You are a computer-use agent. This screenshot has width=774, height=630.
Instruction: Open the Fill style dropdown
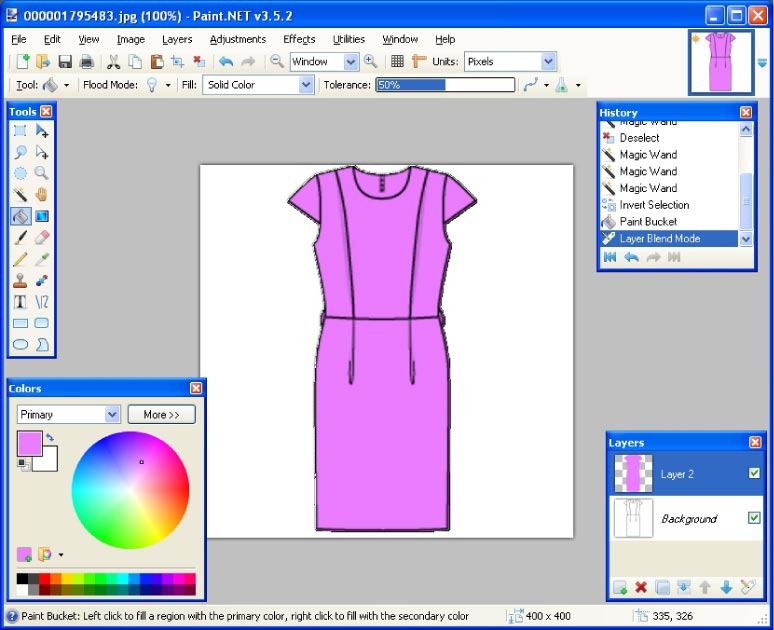tap(307, 85)
